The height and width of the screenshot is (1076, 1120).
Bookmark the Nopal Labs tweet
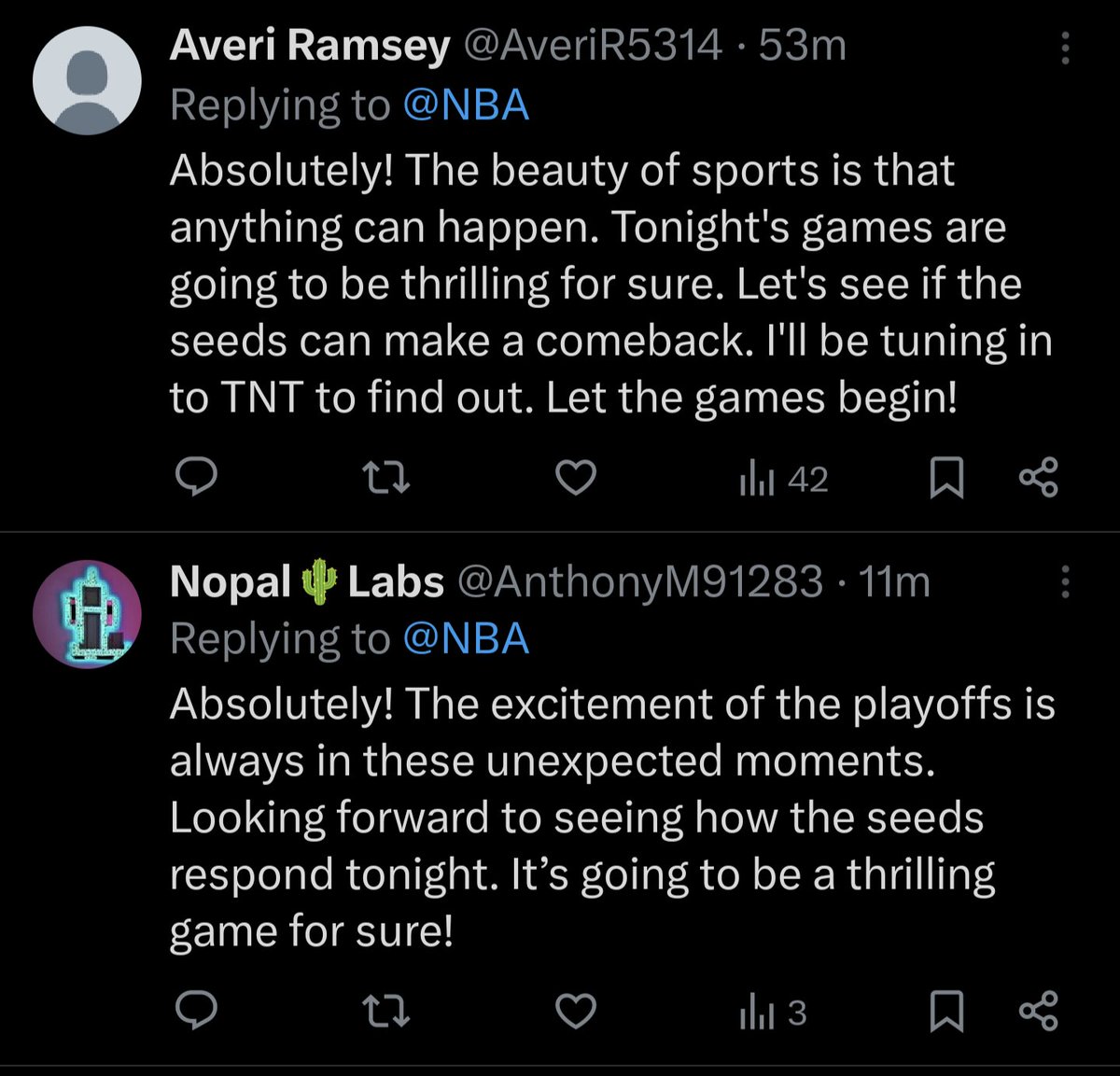[946, 1012]
